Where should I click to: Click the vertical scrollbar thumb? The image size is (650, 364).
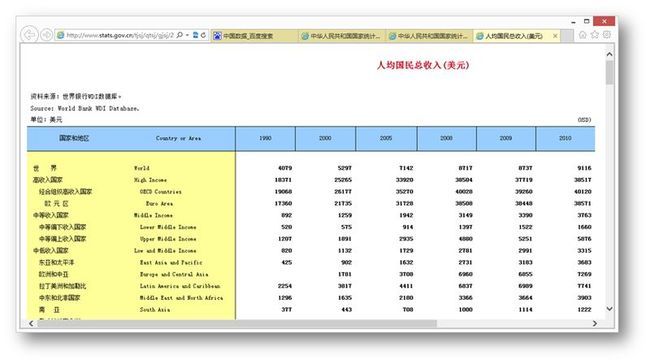(x=609, y=73)
